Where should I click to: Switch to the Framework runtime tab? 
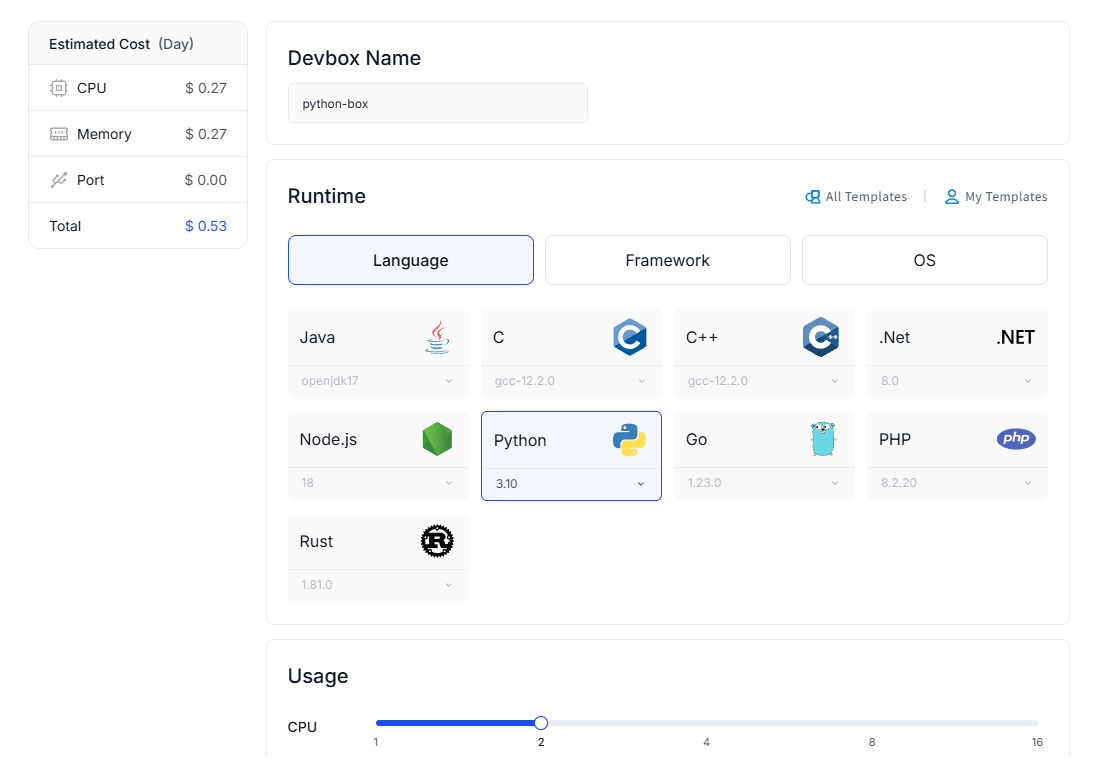coord(668,260)
